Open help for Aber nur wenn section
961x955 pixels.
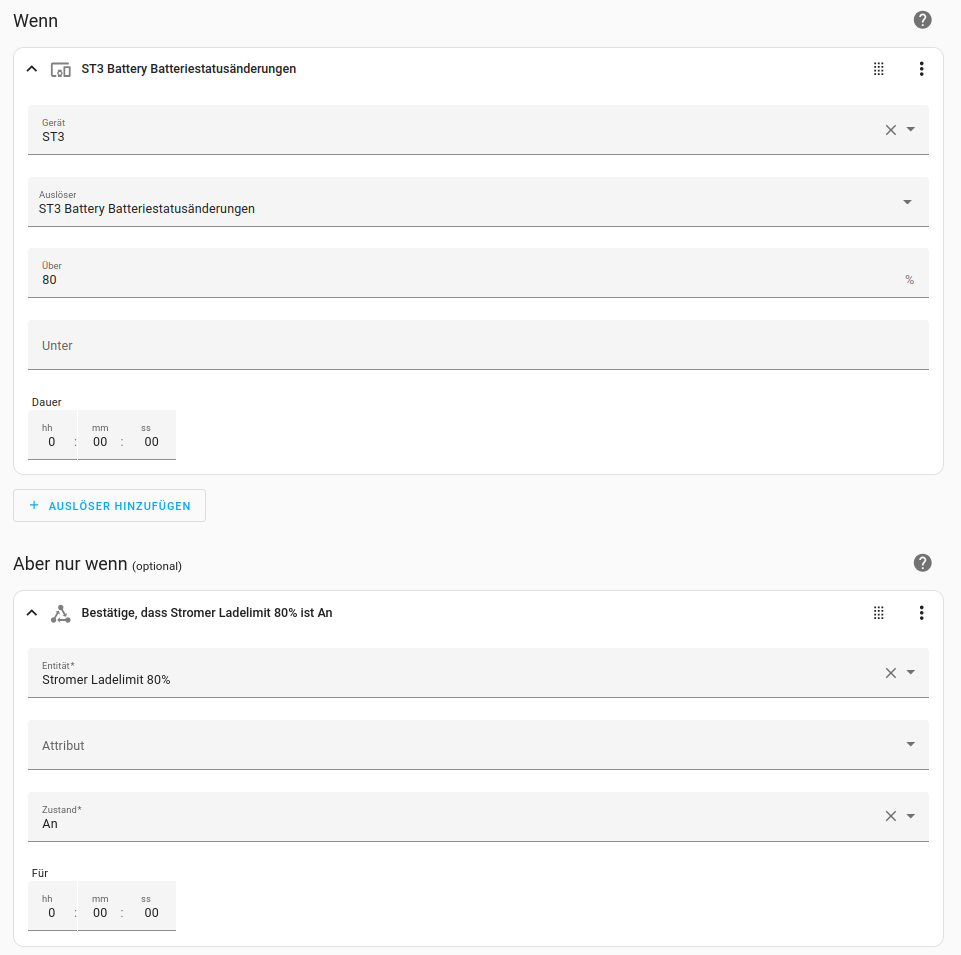pos(922,563)
